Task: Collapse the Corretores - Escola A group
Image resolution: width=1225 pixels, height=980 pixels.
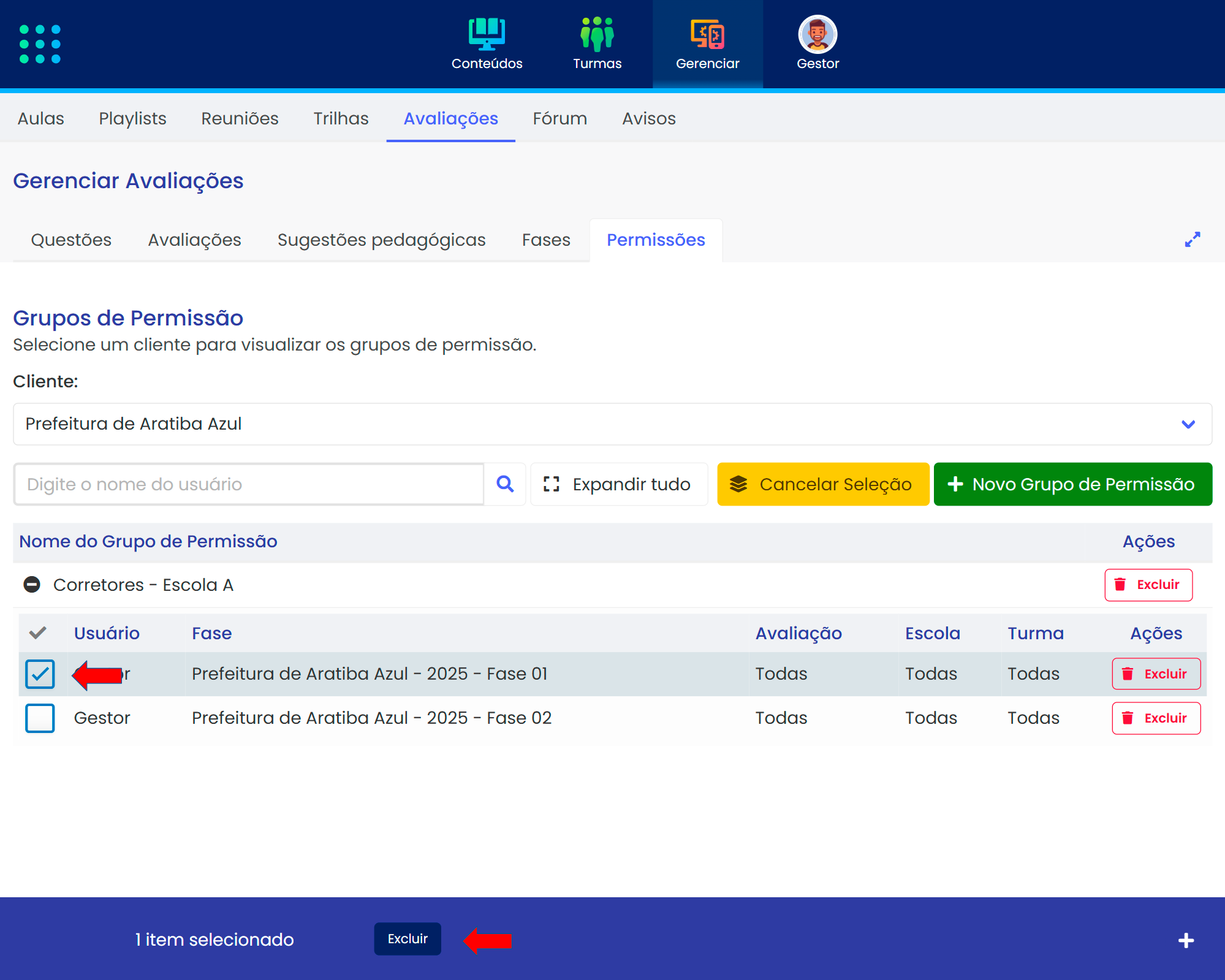Action: point(32,585)
